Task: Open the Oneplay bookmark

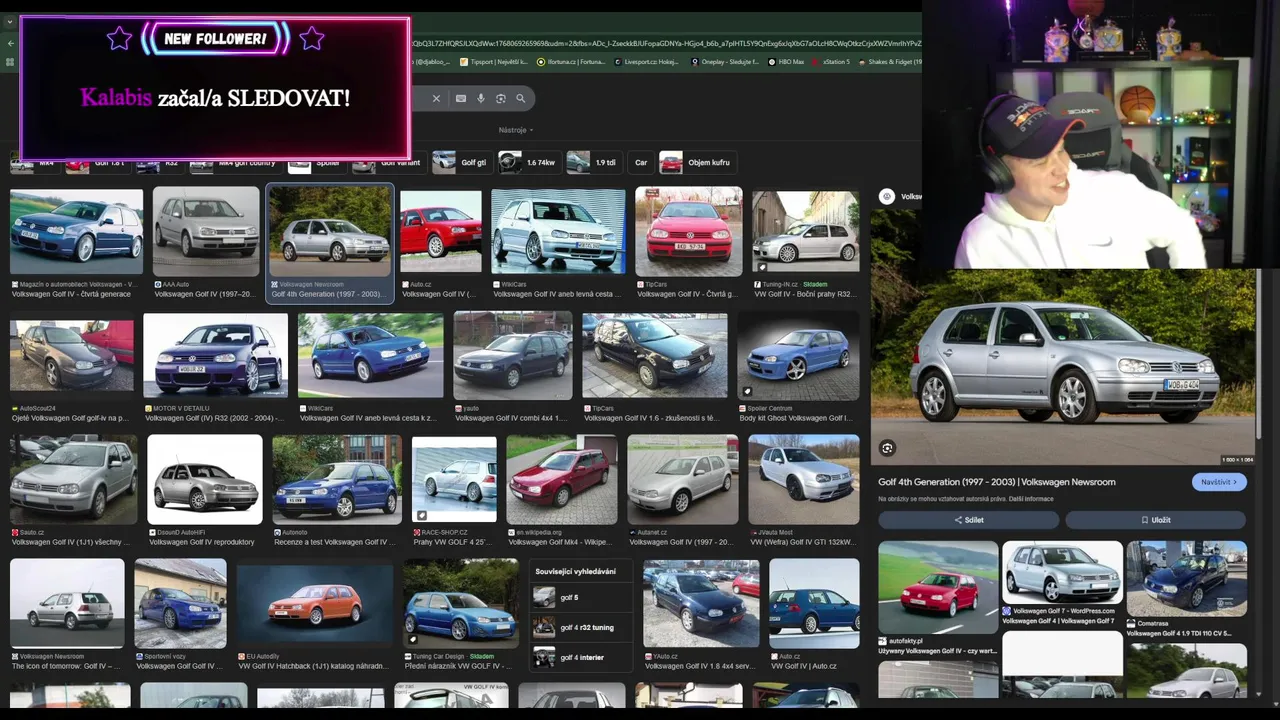Action: 724,62
